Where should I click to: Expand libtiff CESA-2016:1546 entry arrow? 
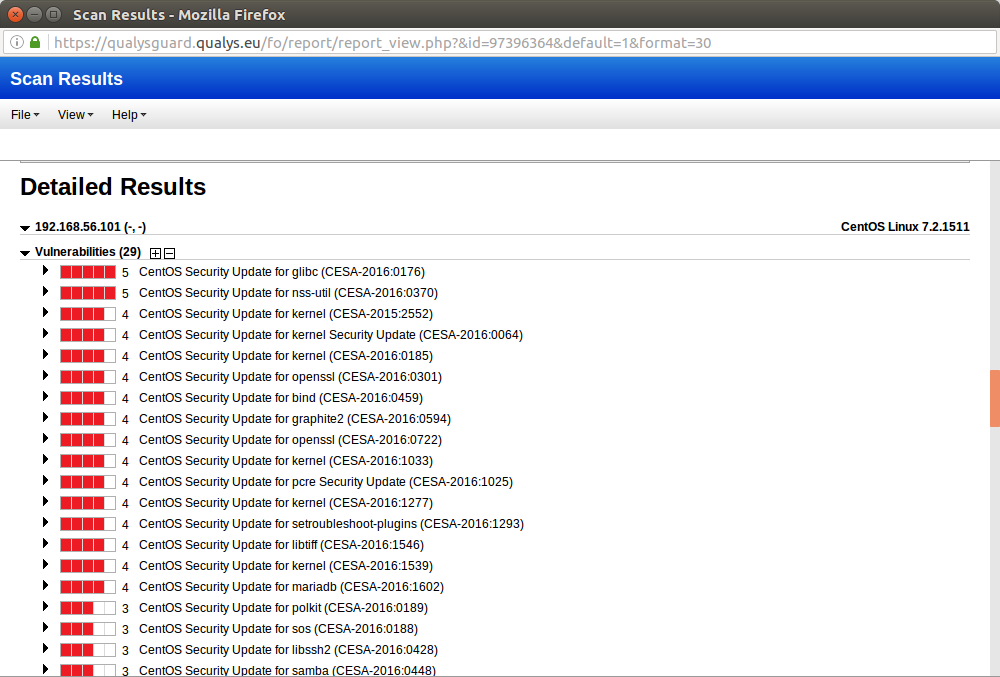tap(45, 544)
